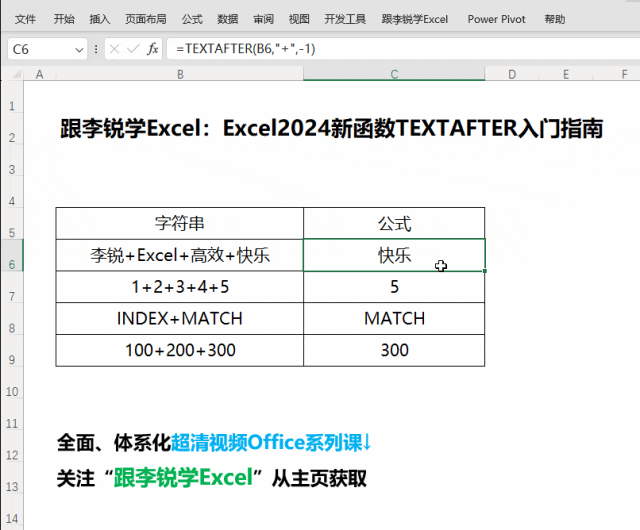Select result cell showing 快乐
Viewport: 640px width, 530px height.
click(394, 255)
